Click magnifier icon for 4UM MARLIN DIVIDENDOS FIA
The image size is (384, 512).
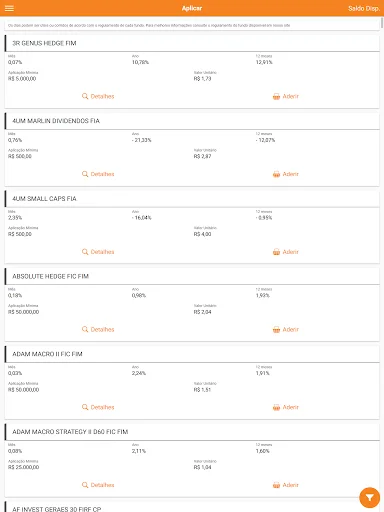[85, 174]
